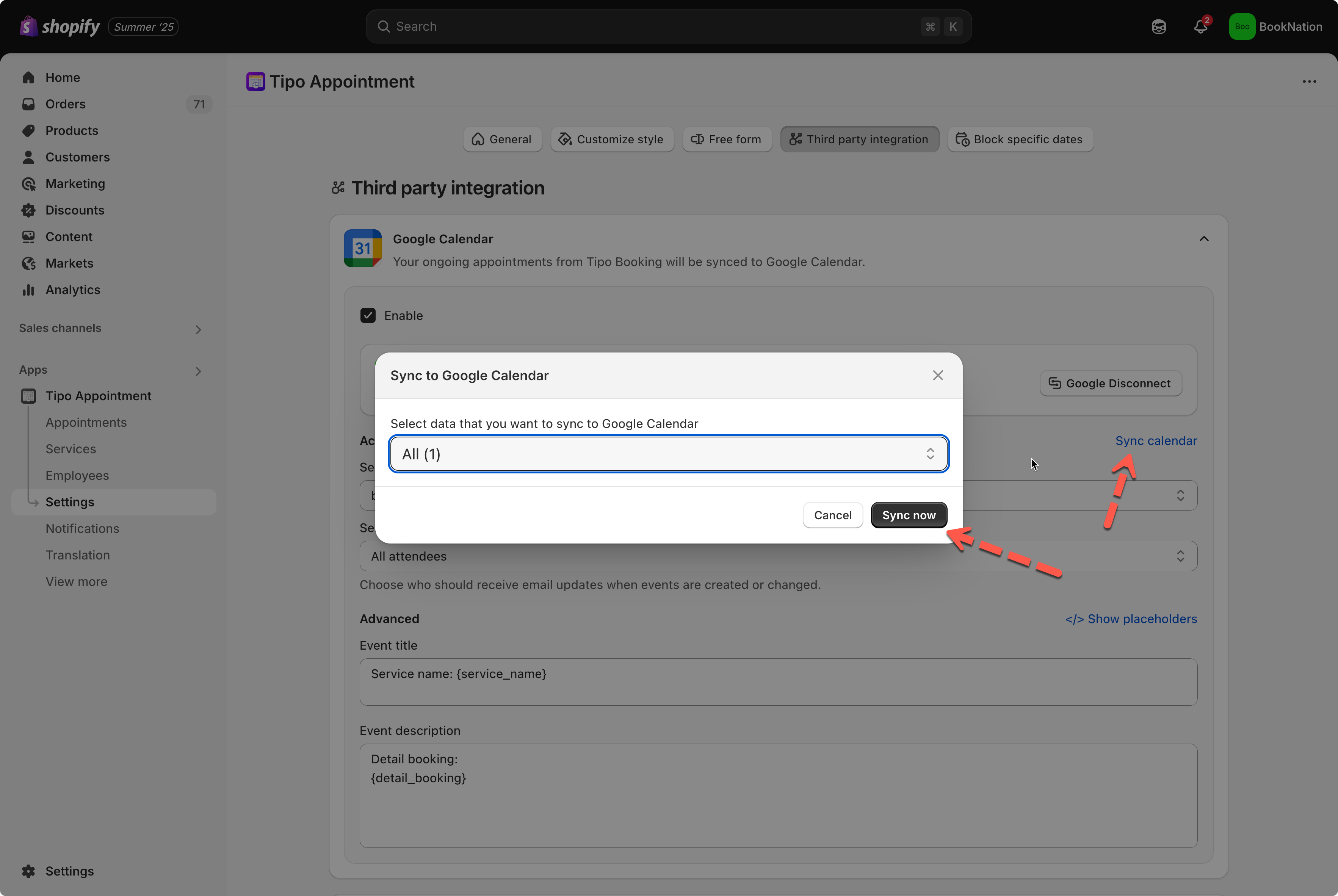Expand the Sales channels section
This screenshot has height=896, width=1338.
pos(198,329)
